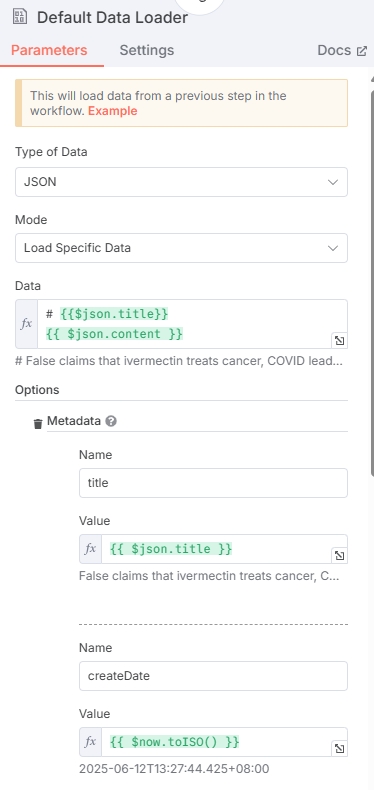Image resolution: width=374 pixels, height=790 pixels.
Task: Open the Type of Data dropdown
Action: click(181, 182)
